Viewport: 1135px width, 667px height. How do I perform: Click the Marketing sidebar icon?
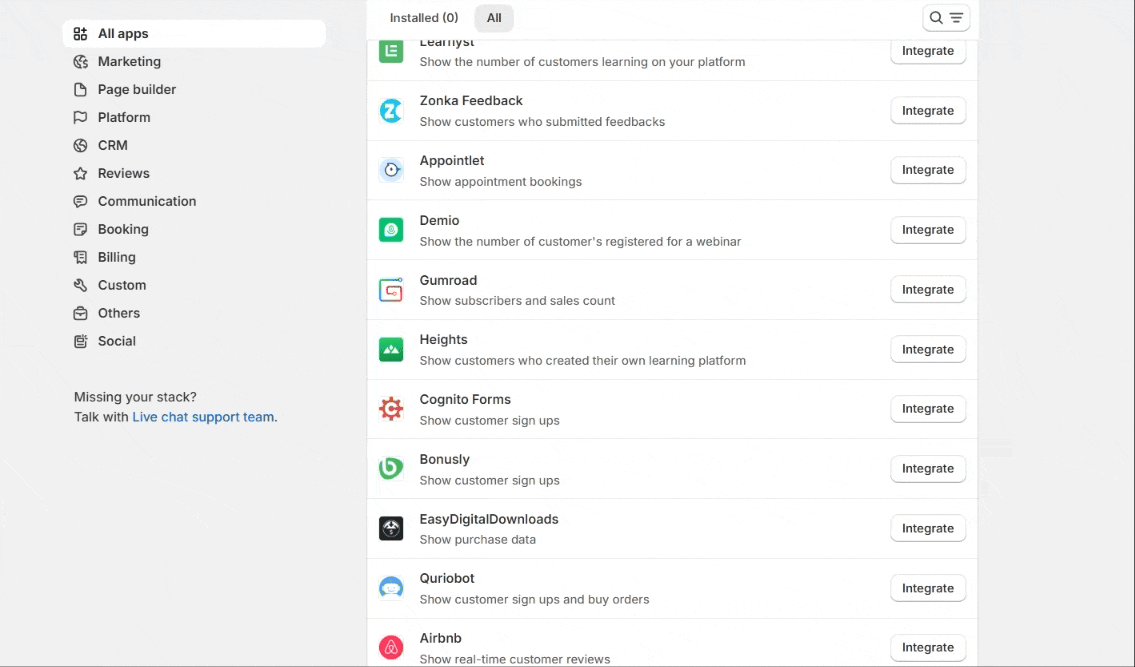[x=80, y=62]
